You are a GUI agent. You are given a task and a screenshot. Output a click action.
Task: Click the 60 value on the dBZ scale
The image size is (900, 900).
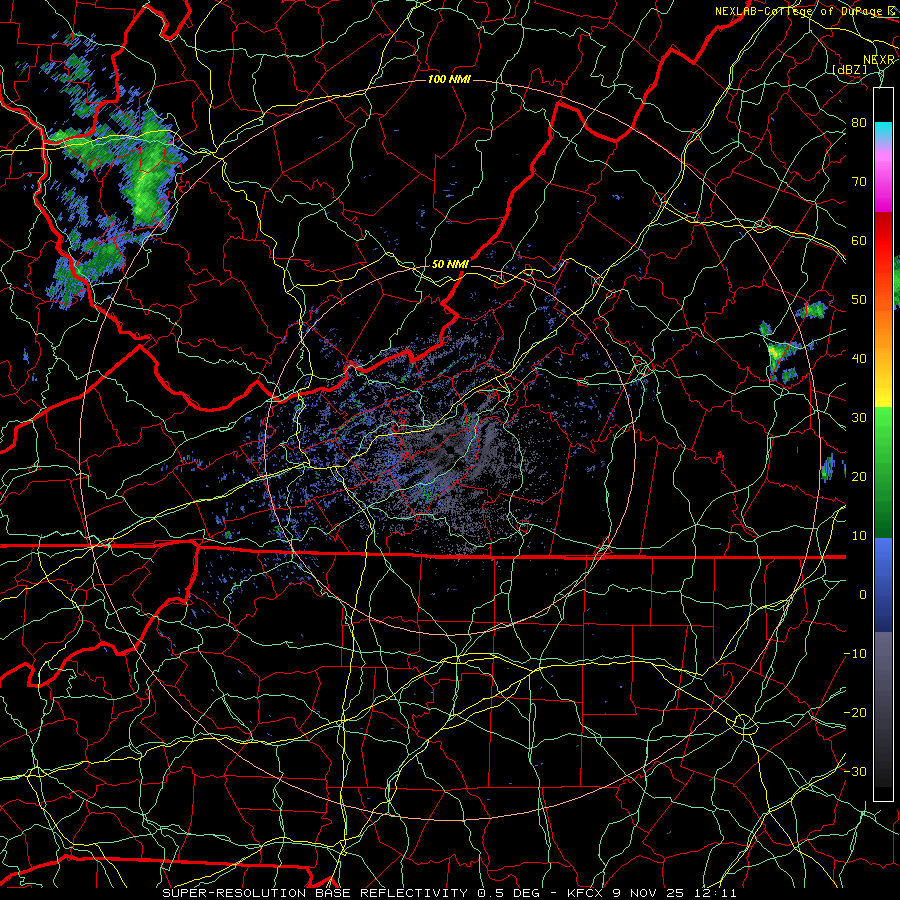point(859,240)
